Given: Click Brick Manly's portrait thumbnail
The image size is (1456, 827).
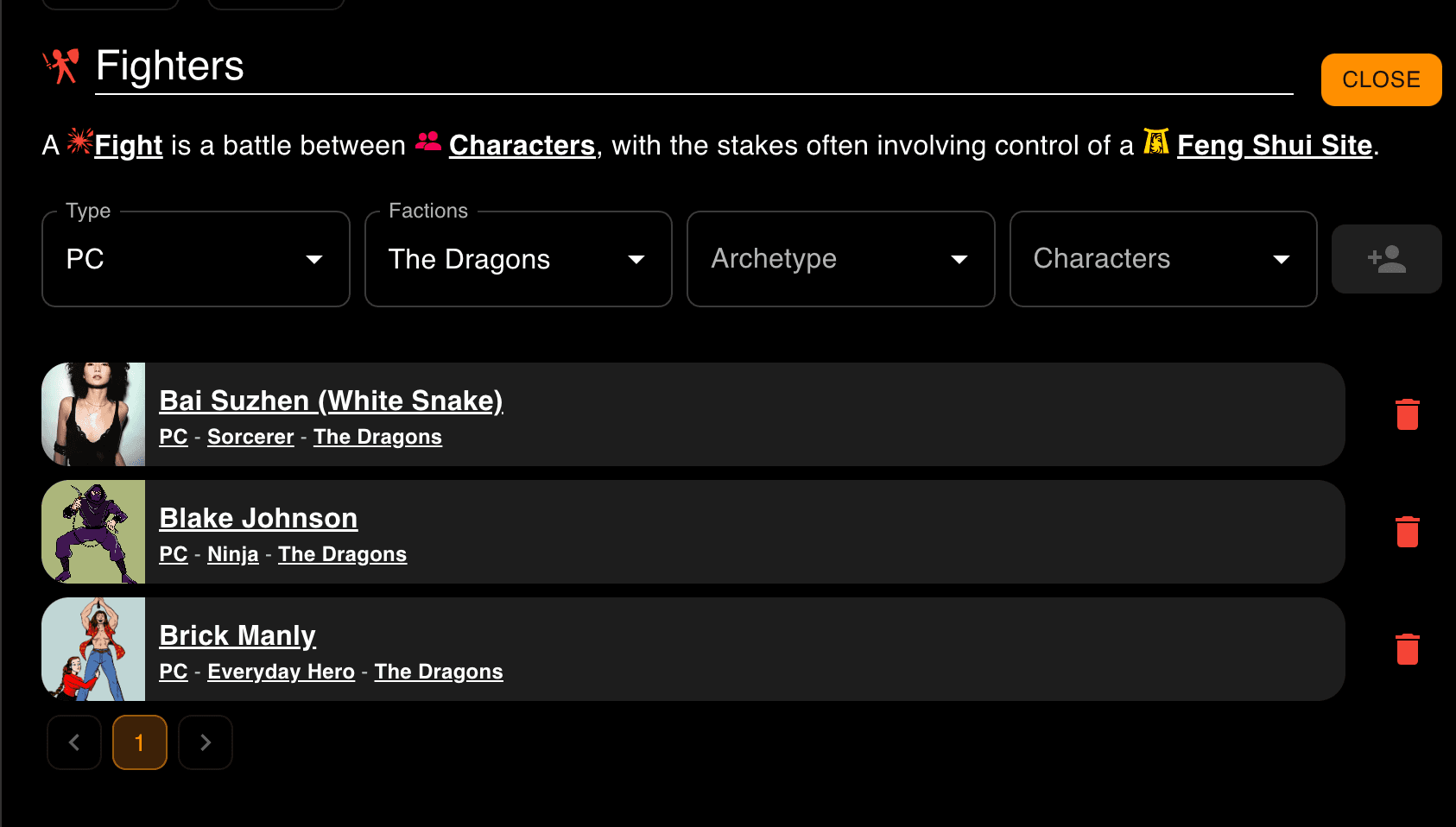Looking at the screenshot, I should tap(93, 649).
